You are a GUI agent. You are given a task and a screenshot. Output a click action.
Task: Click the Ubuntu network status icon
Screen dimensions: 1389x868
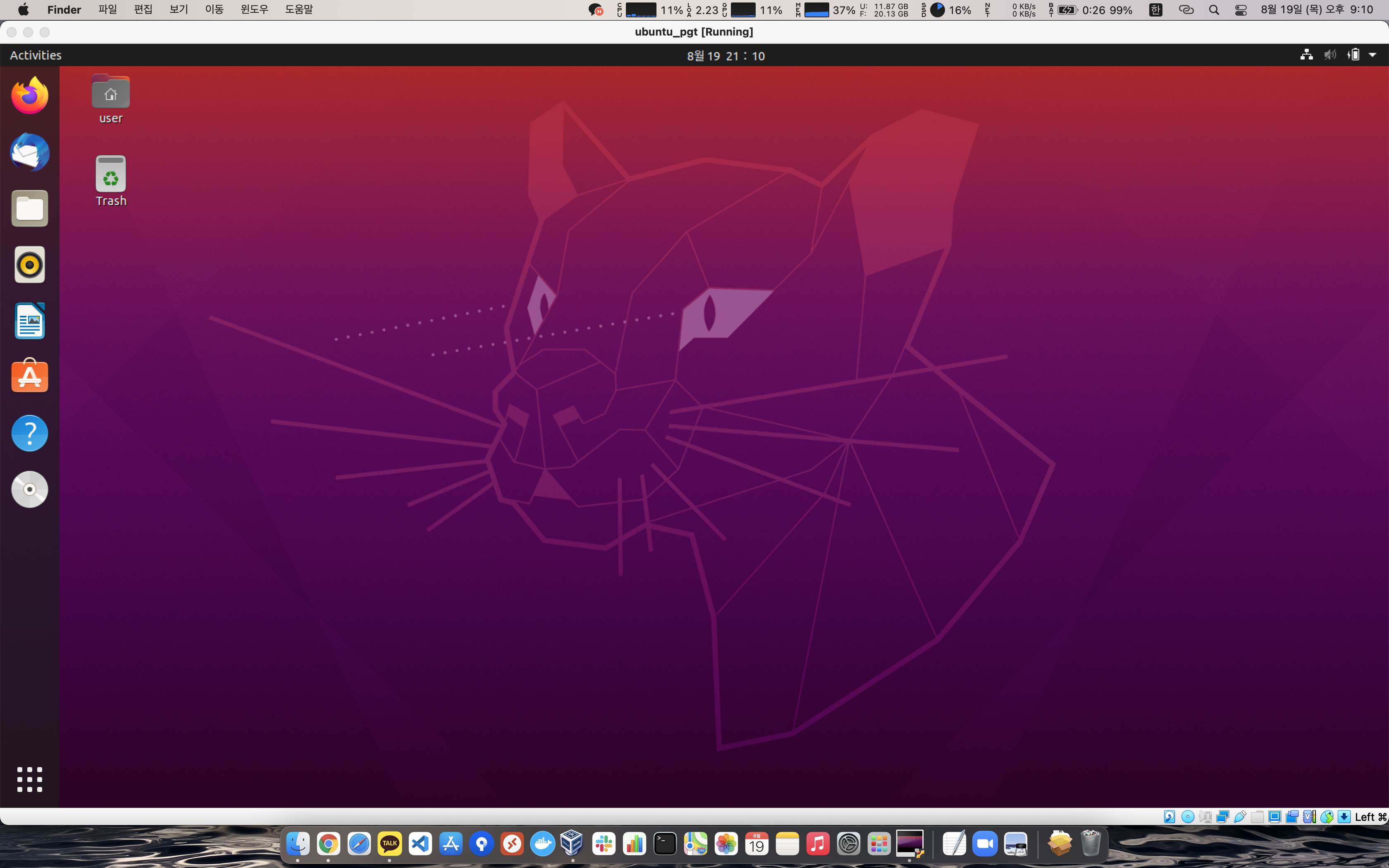[1306, 55]
